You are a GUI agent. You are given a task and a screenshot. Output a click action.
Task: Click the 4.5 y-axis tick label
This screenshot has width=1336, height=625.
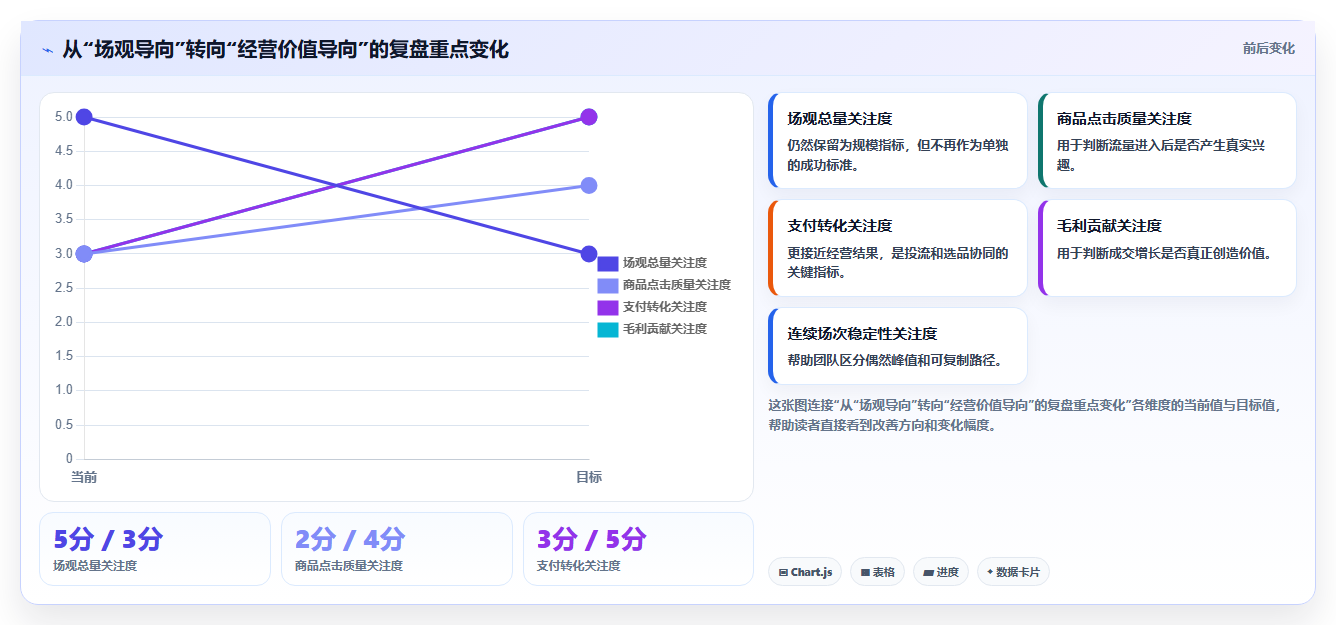tap(63, 151)
